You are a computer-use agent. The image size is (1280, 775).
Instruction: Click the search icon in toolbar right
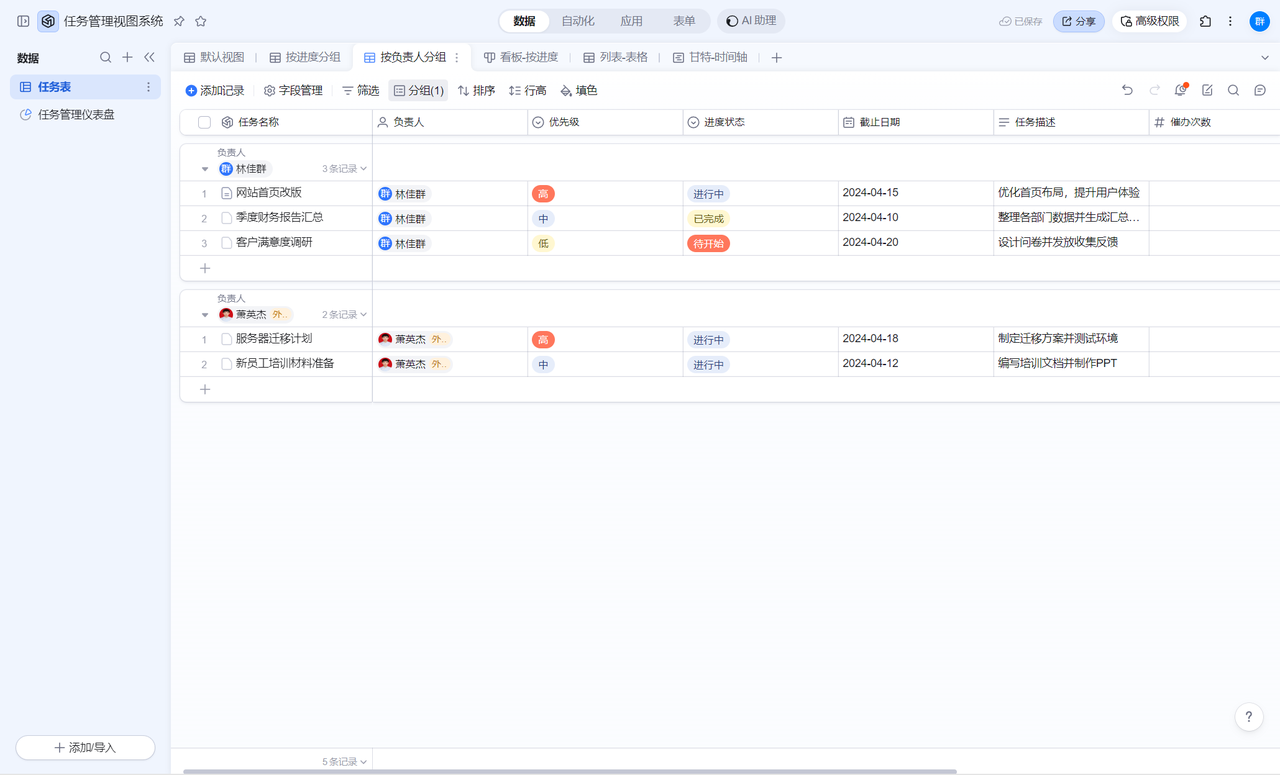(1233, 90)
